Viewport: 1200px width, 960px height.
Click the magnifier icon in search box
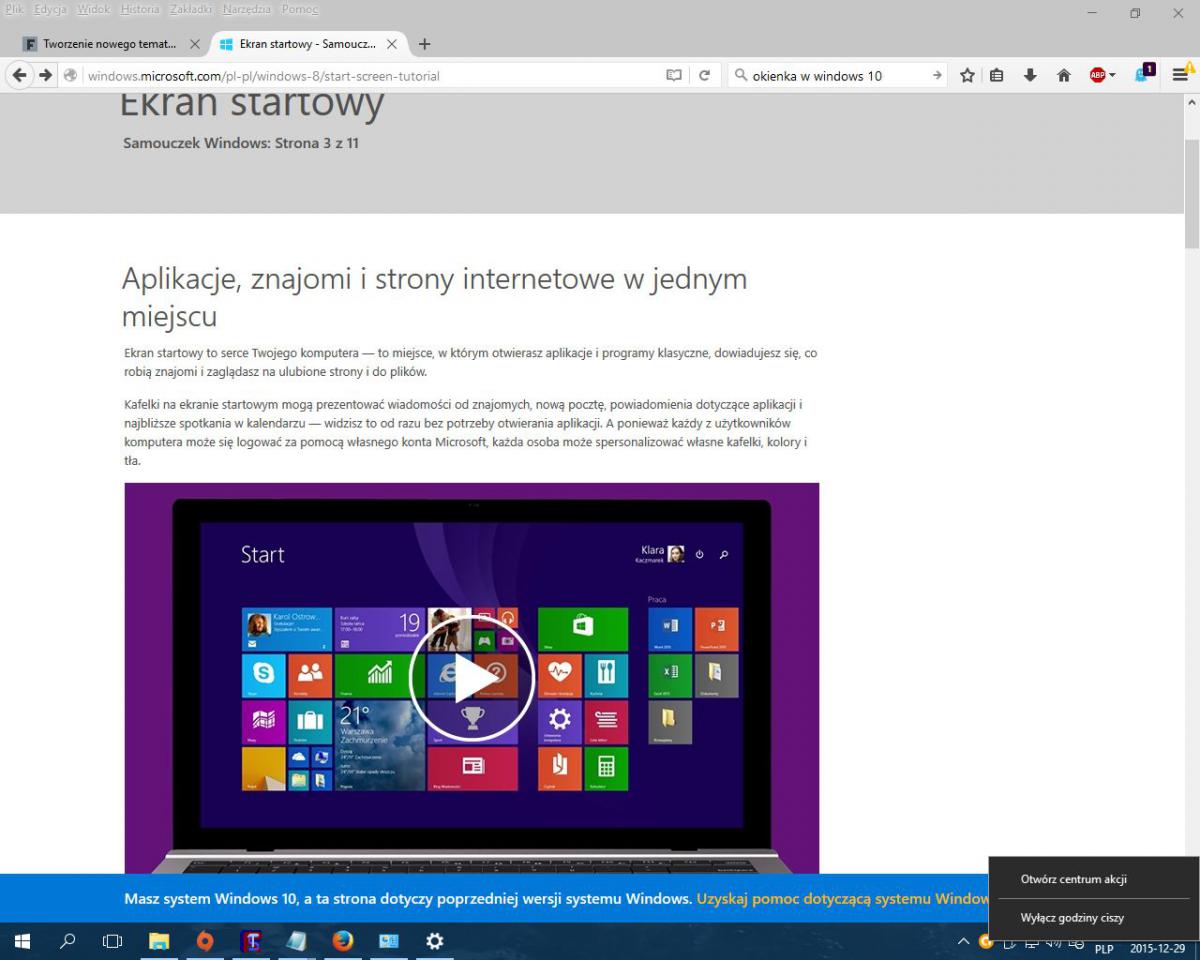tap(741, 75)
